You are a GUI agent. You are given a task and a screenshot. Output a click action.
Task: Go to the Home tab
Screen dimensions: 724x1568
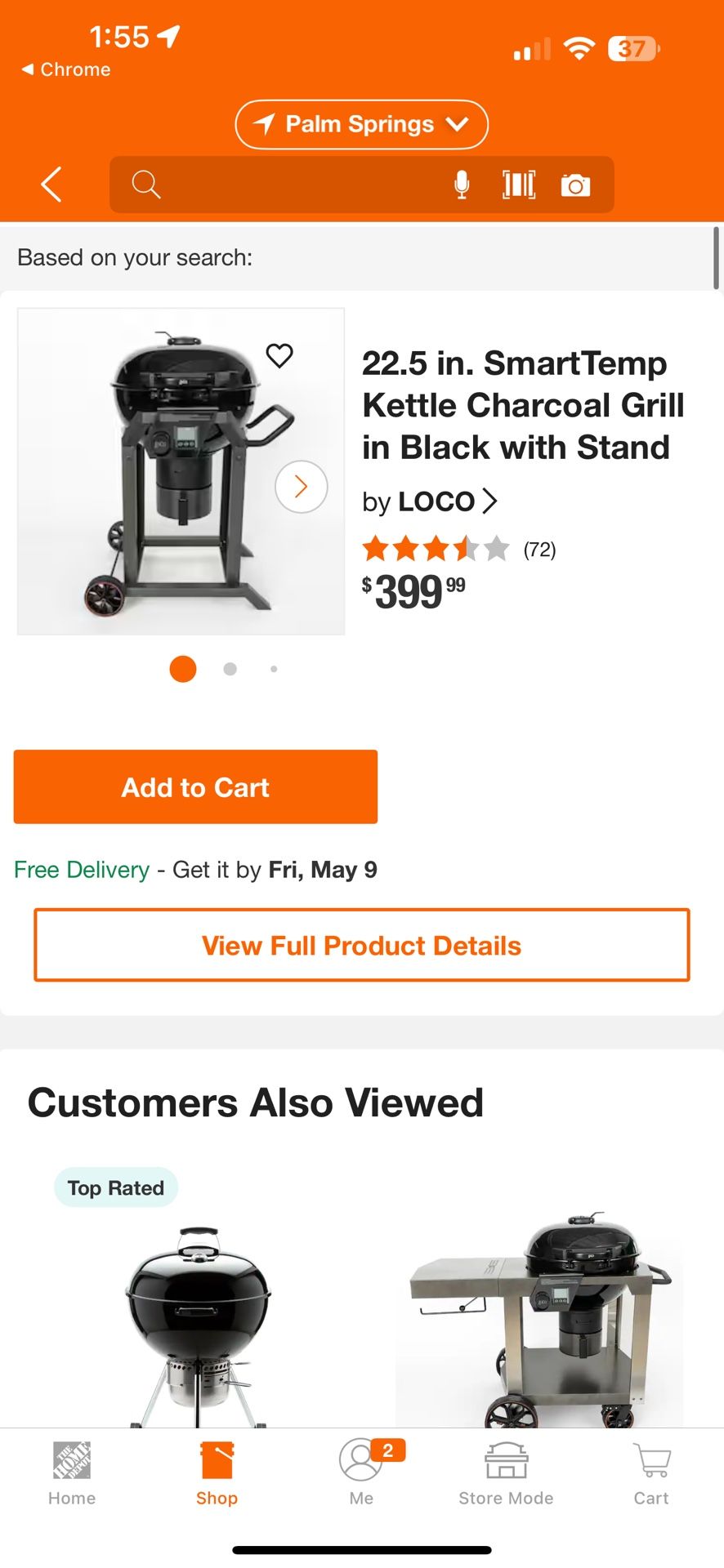pos(72,1473)
